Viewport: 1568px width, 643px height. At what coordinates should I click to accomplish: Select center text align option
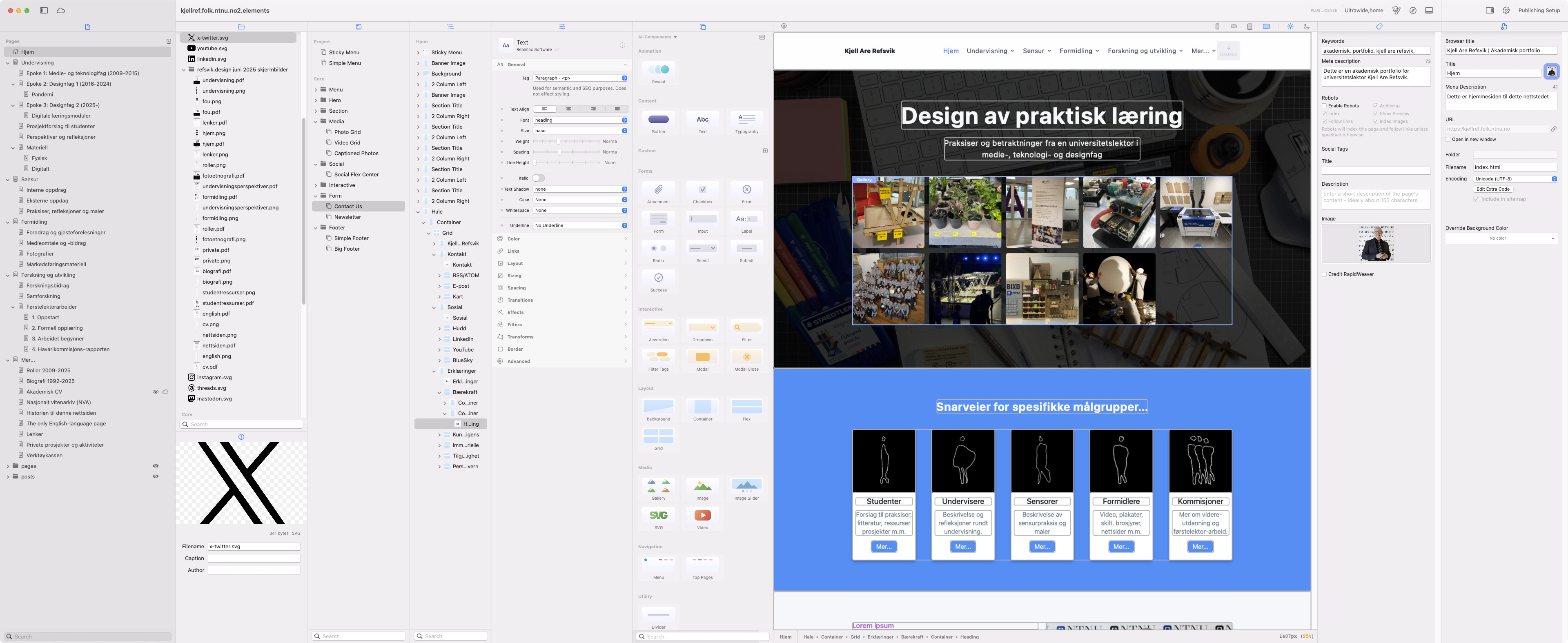568,109
